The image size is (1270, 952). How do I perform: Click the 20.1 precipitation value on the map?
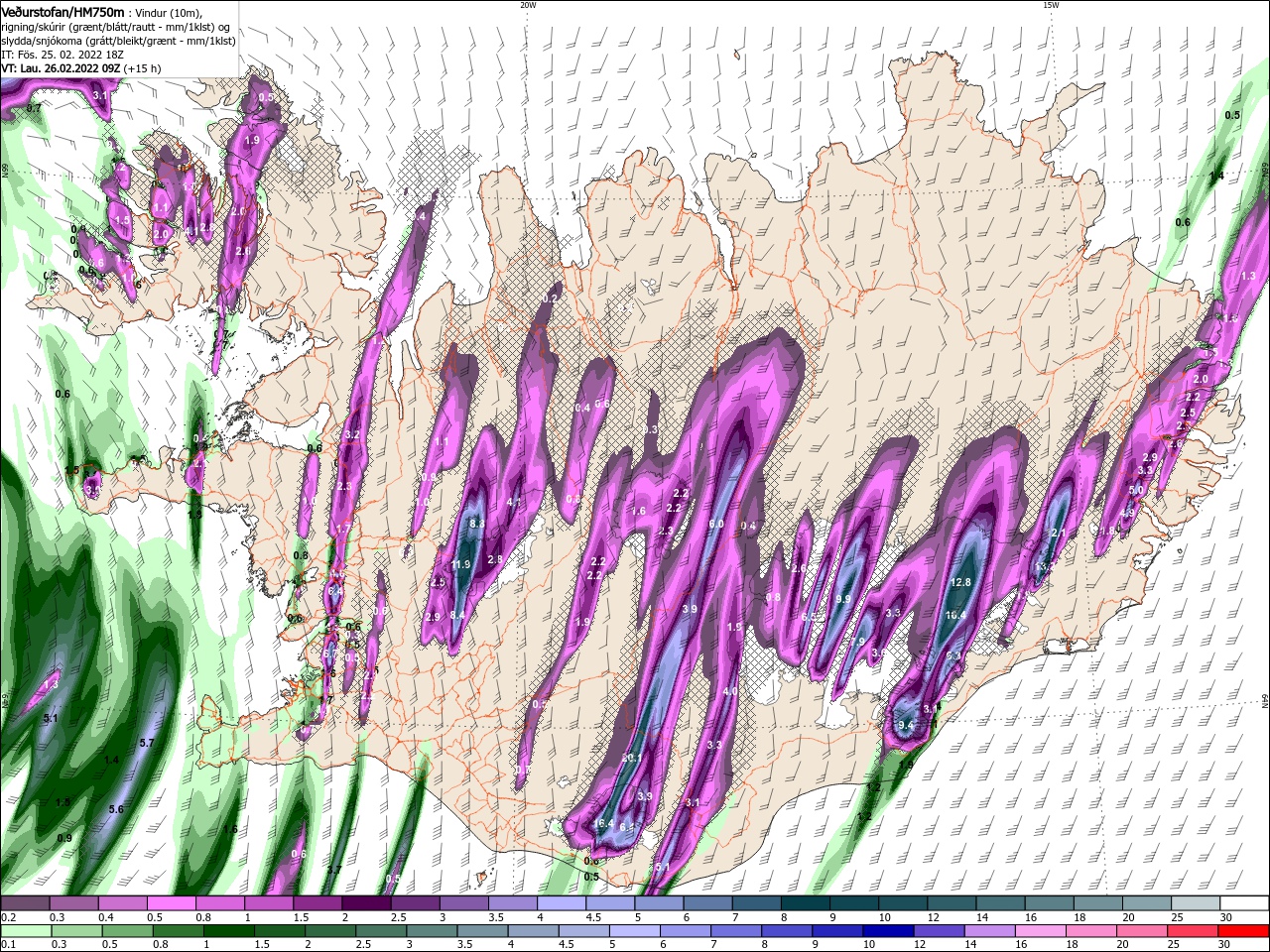[x=632, y=758]
